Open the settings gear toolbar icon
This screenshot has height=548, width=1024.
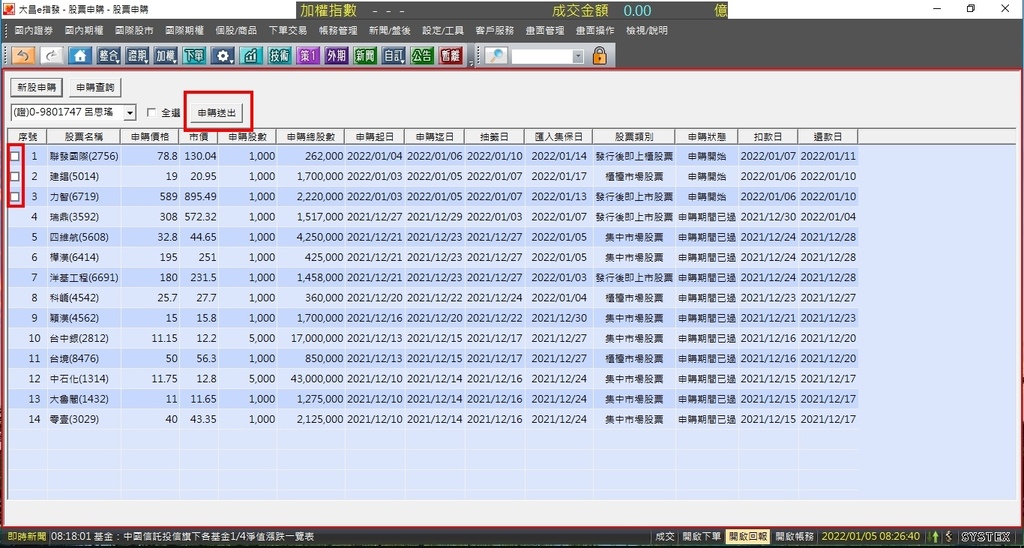tap(223, 56)
